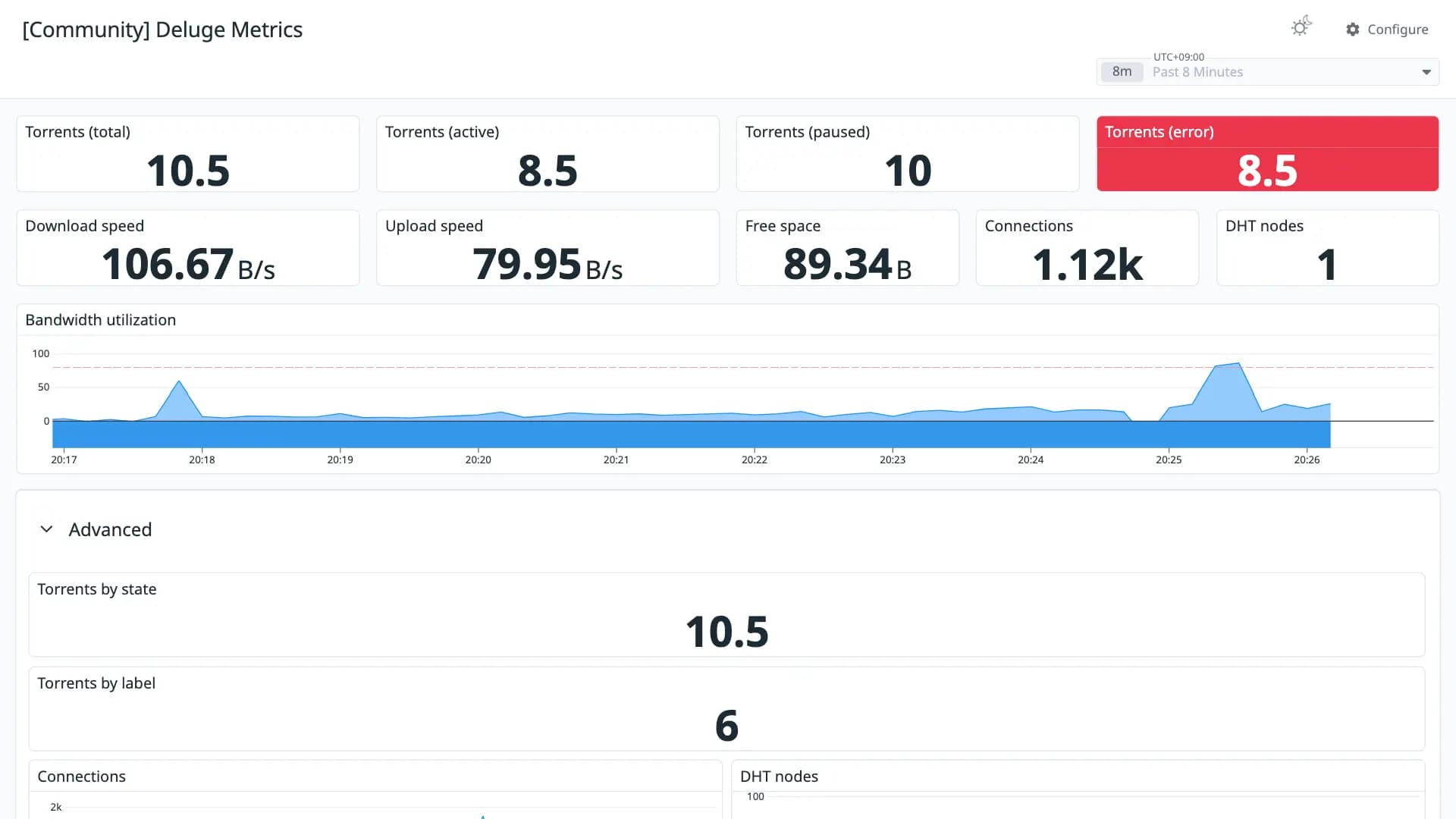Click the UTC+09:00 timezone label
This screenshot has width=1456, height=819.
coord(1178,57)
